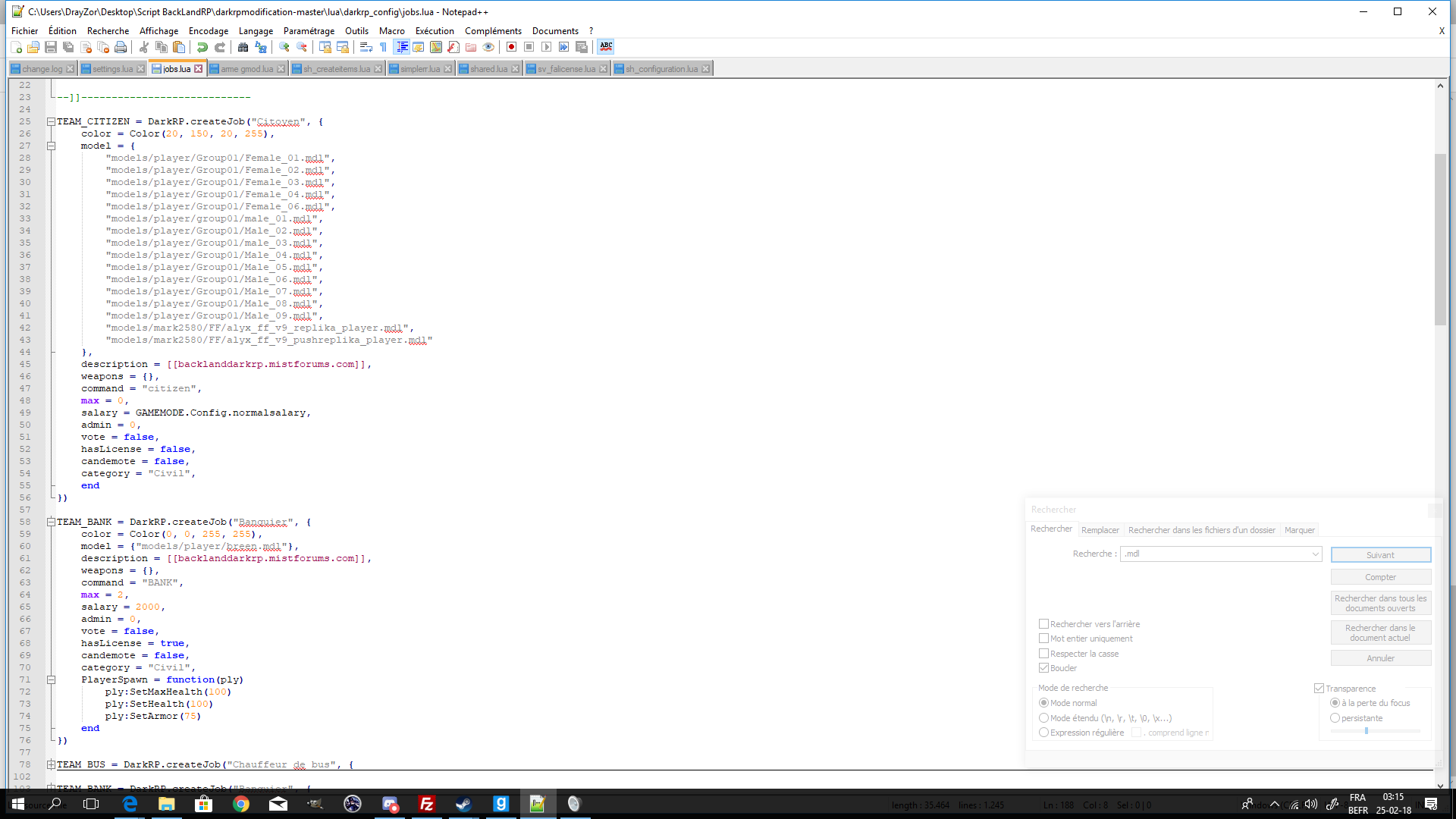Uncheck the 'Boucler' checkbox
The height and width of the screenshot is (819, 1456).
tap(1043, 668)
